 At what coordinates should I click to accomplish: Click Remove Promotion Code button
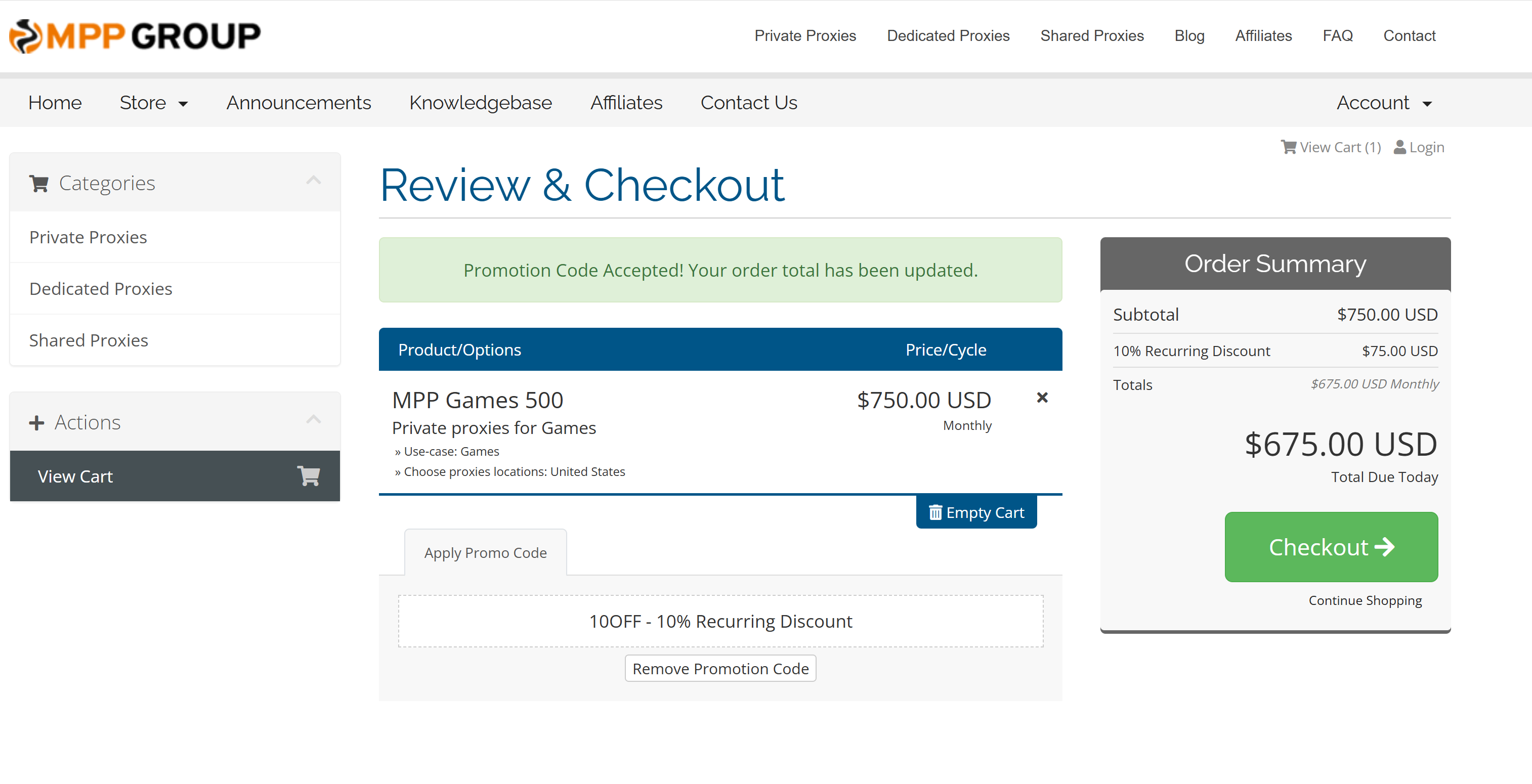tap(720, 668)
